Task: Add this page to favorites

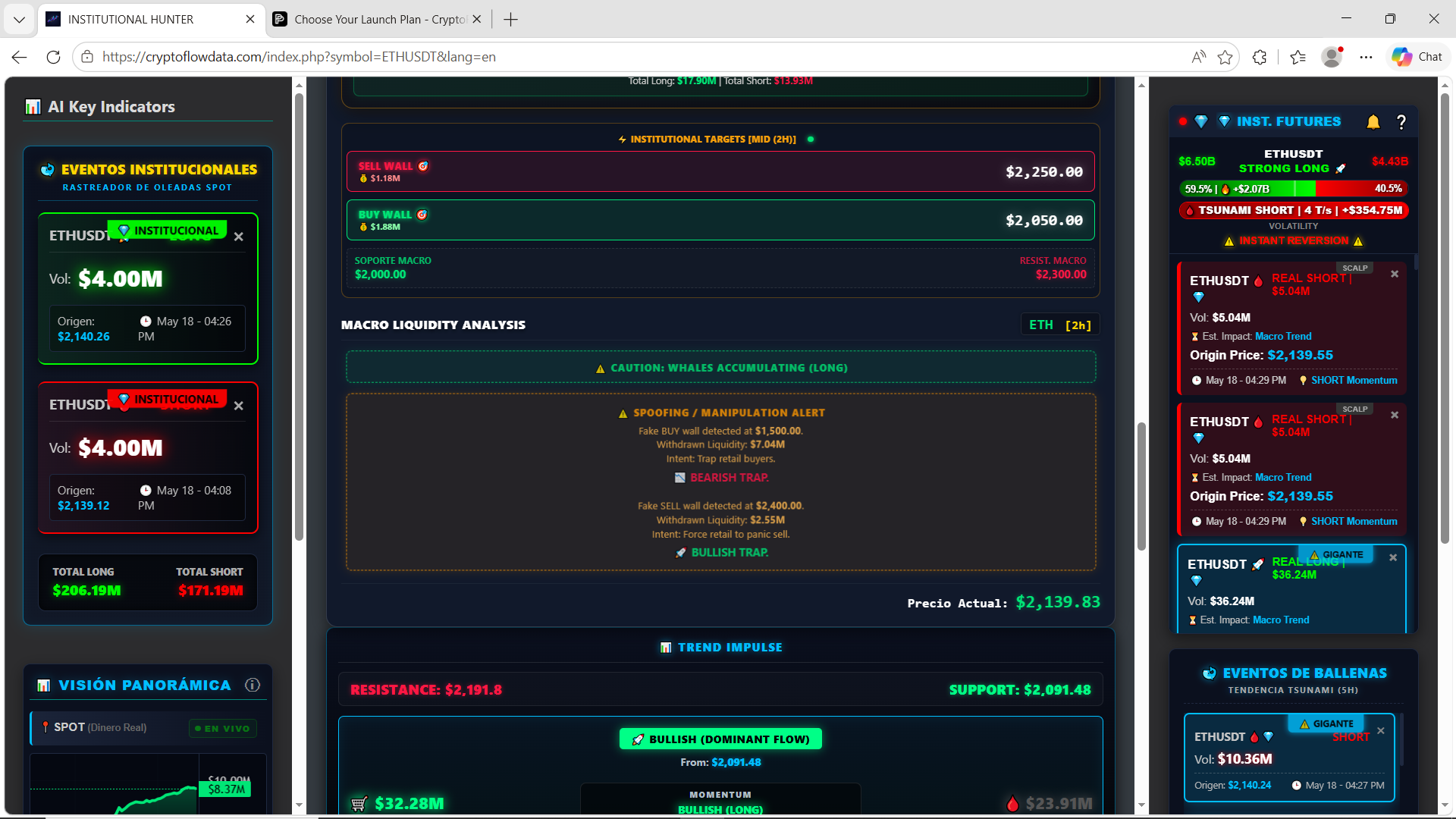Action: coord(1225,57)
